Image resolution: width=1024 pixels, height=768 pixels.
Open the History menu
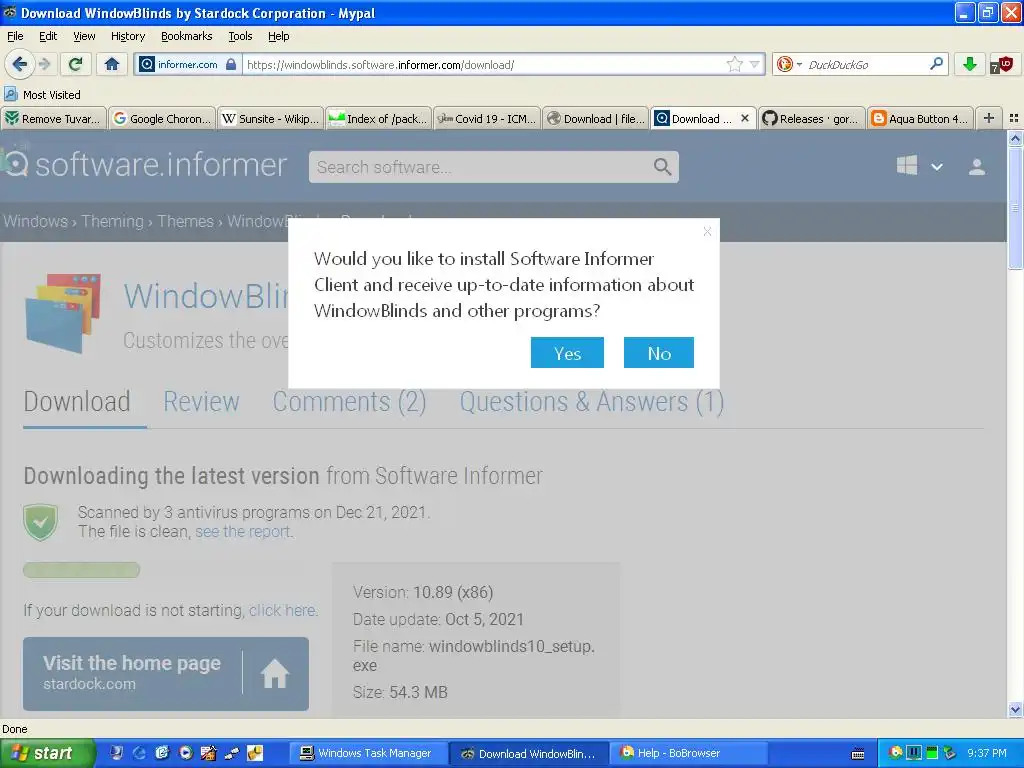(128, 36)
